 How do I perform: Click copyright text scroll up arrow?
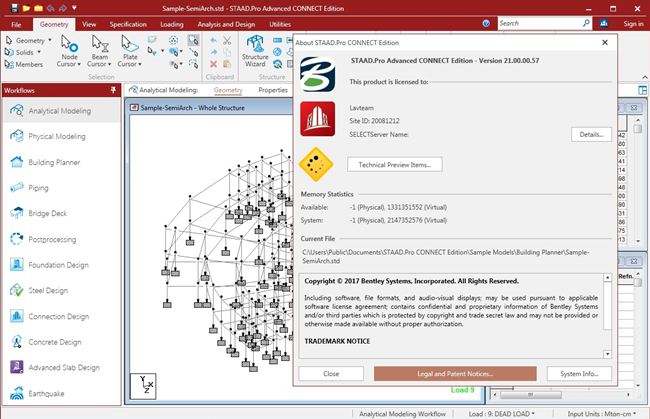click(607, 277)
